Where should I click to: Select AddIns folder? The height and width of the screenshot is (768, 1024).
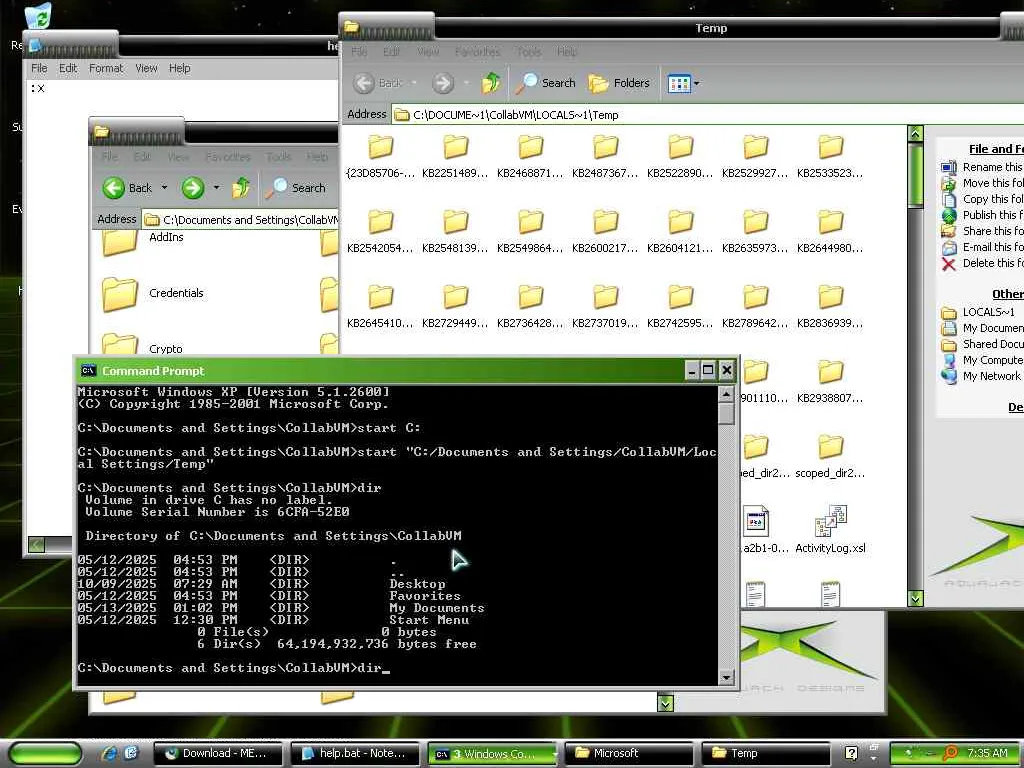144,240
